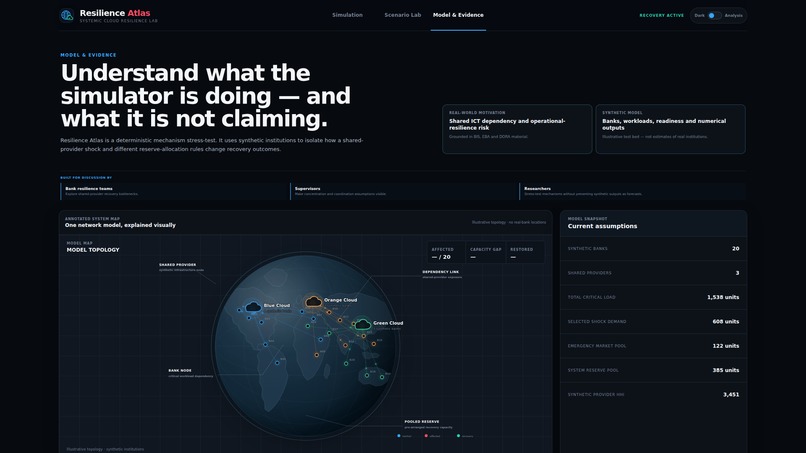Click the blue legend dot below the globe
Screen dimensions: 806x453
point(399,436)
